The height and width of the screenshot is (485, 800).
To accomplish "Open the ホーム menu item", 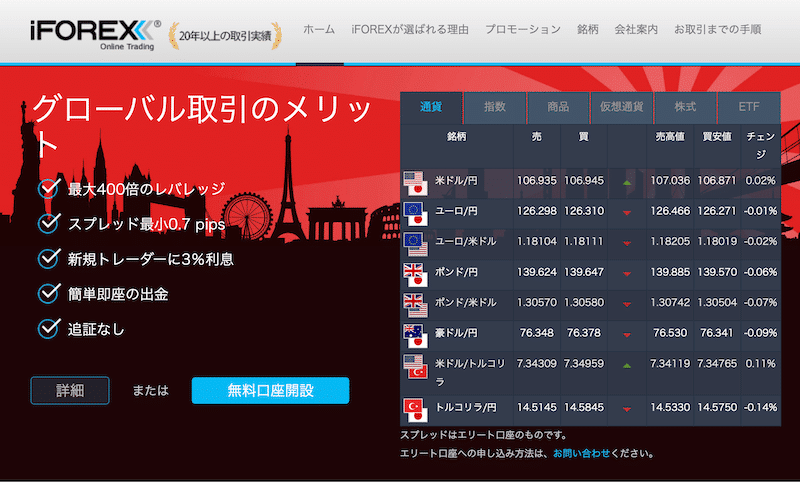I will coord(319,30).
